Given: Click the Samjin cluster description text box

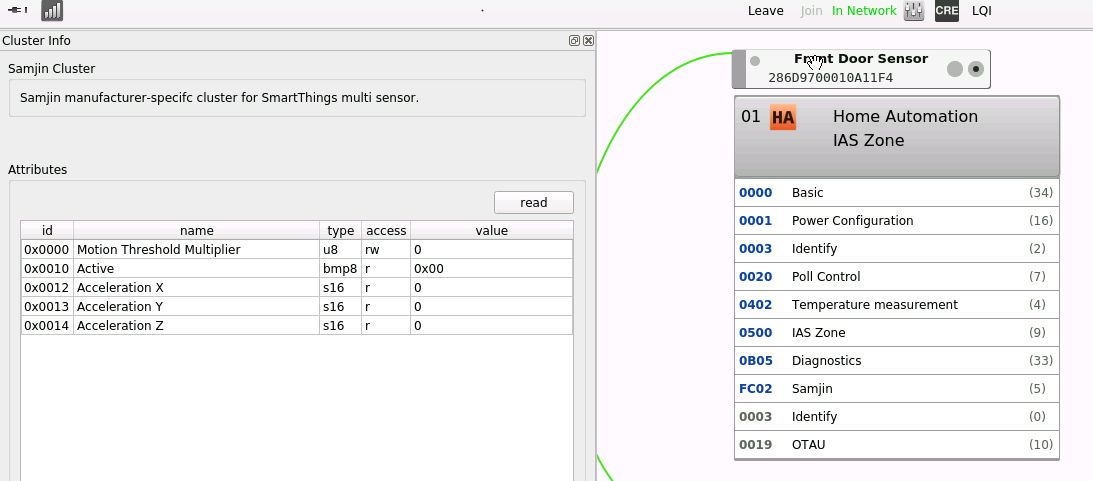Looking at the screenshot, I should 297,98.
